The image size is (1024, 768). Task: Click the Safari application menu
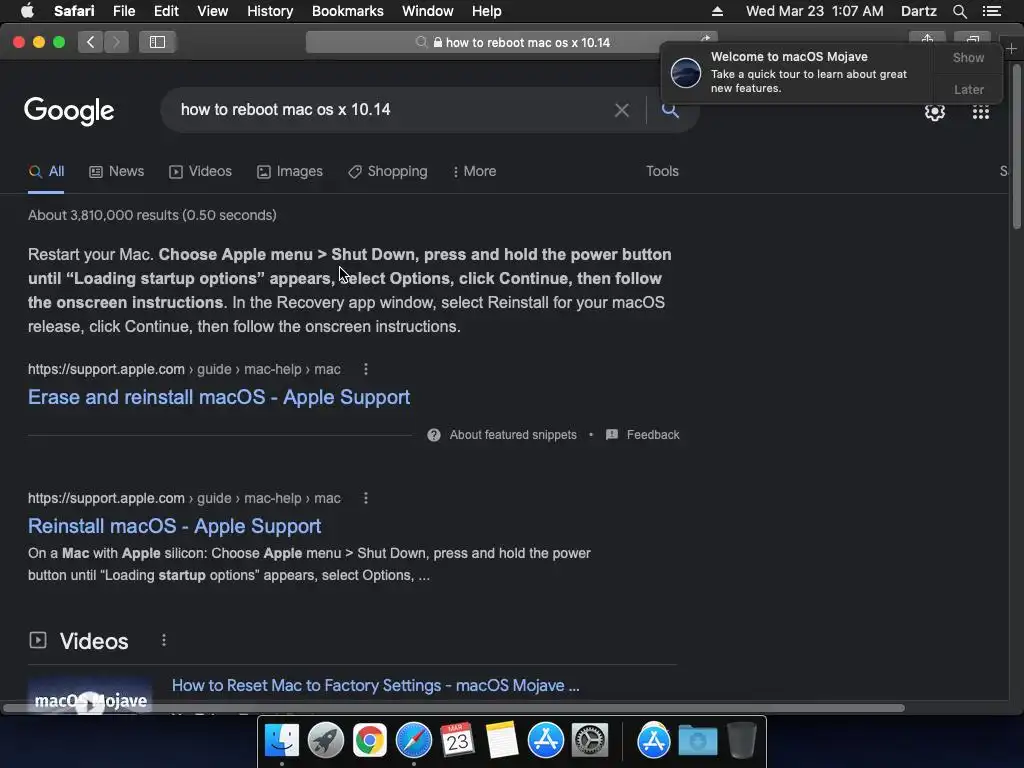tap(74, 11)
